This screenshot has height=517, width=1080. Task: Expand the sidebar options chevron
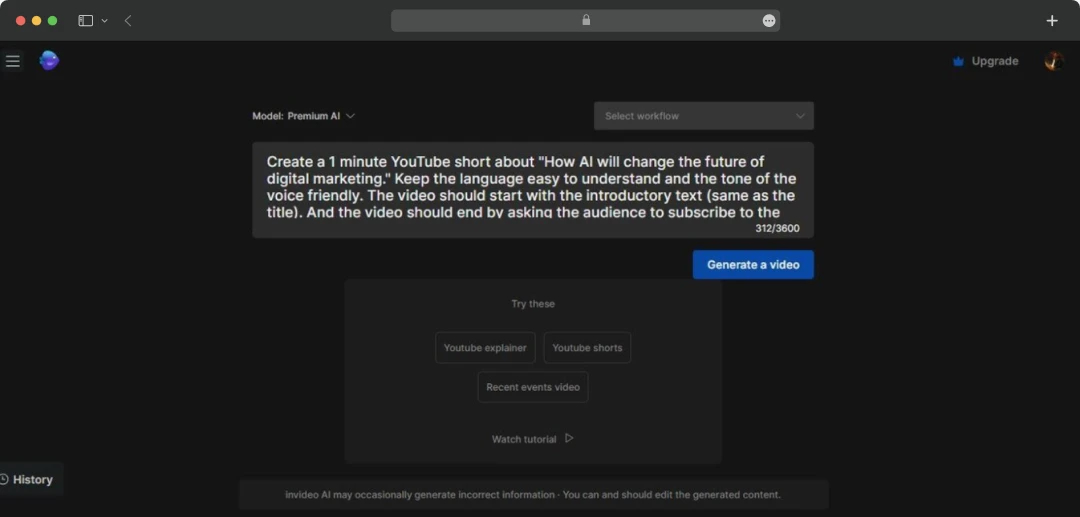(105, 21)
